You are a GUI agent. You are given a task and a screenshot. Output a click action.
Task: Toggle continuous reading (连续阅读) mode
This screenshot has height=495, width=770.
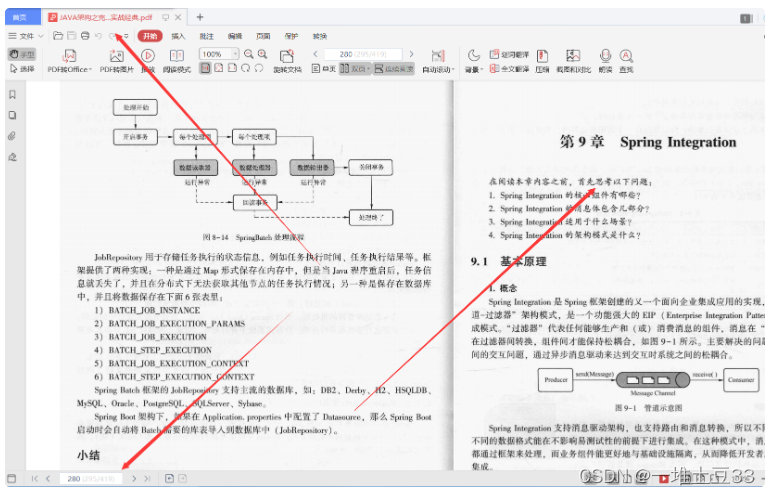pos(394,69)
